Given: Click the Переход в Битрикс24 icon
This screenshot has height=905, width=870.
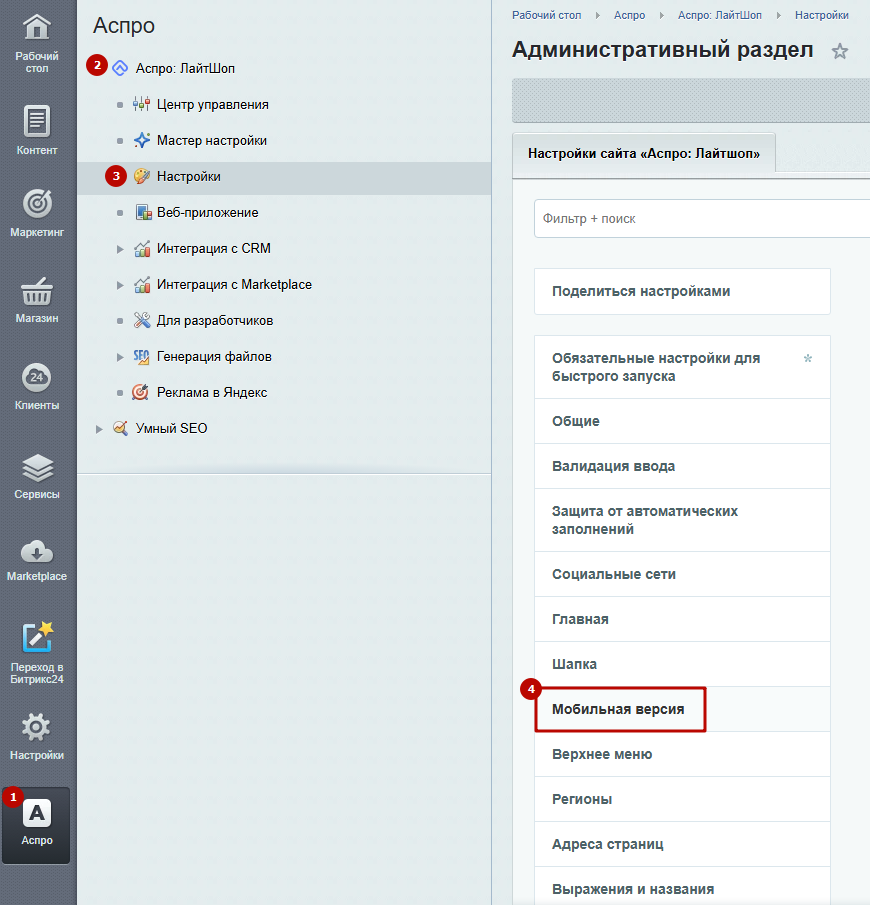Looking at the screenshot, I should (x=36, y=637).
